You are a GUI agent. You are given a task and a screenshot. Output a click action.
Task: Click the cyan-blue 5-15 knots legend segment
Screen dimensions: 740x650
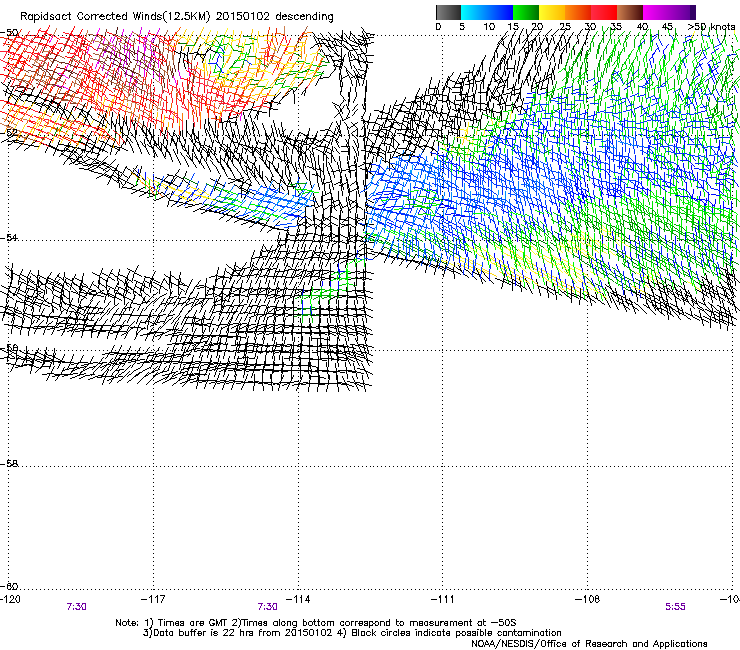tap(487, 12)
